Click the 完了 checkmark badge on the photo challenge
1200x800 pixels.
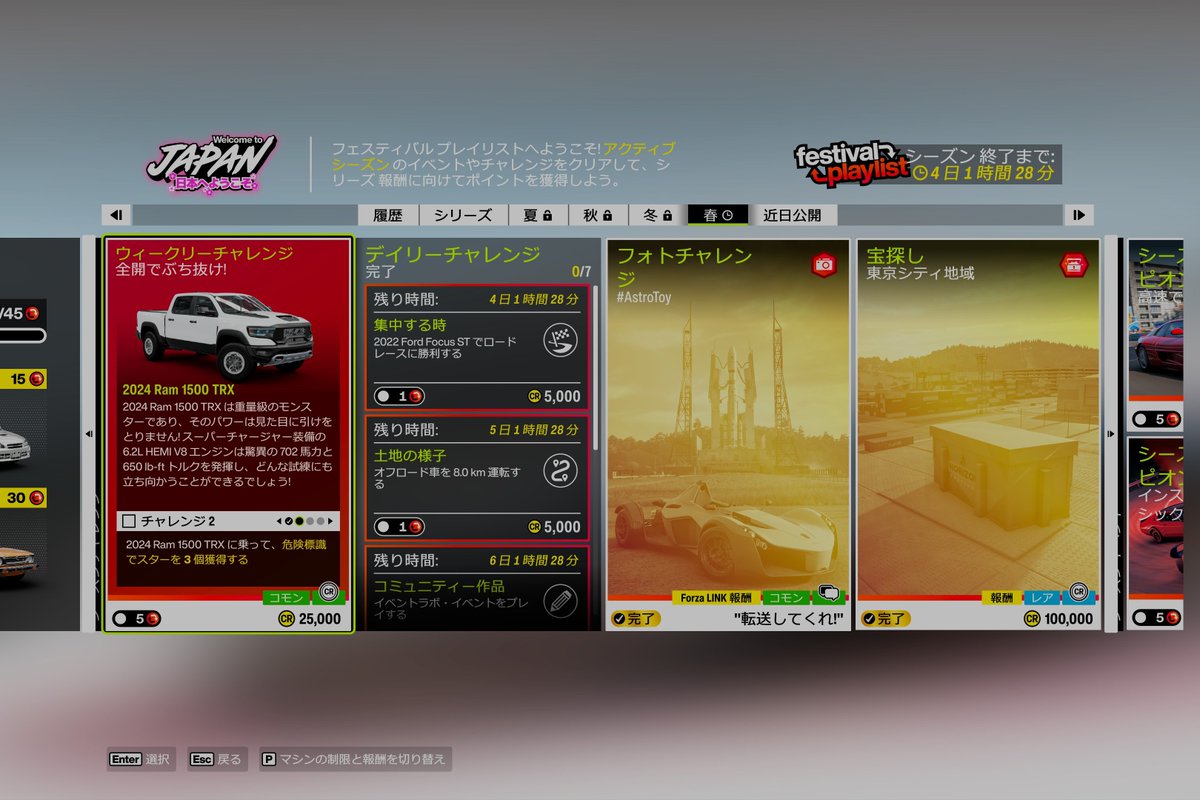[x=636, y=619]
